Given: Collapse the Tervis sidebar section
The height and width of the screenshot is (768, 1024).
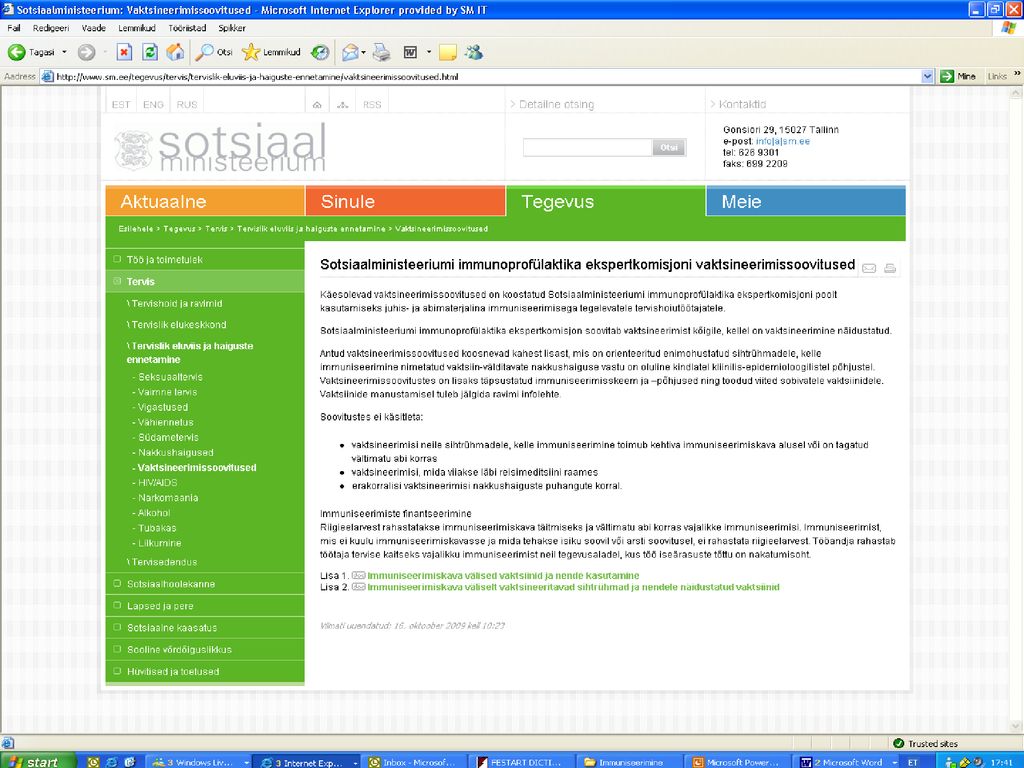Looking at the screenshot, I should point(118,281).
